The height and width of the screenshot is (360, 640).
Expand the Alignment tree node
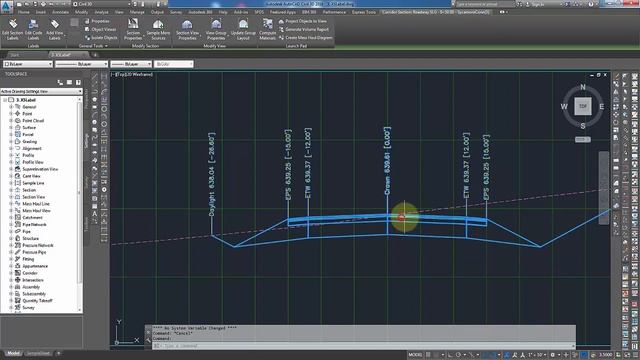click(x=11, y=148)
